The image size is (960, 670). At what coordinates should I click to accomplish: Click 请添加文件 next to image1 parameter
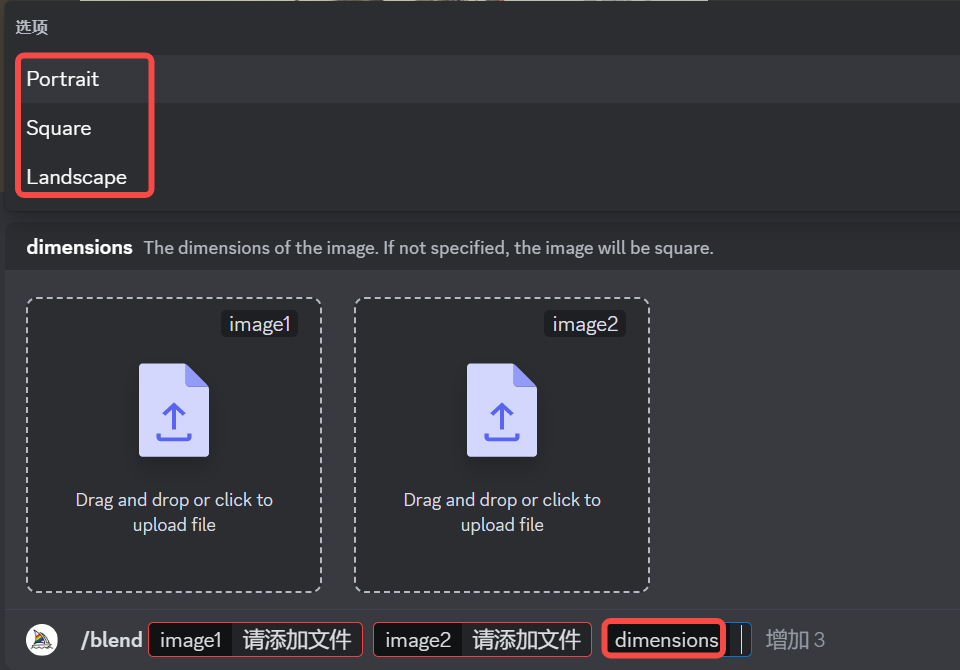click(x=297, y=640)
